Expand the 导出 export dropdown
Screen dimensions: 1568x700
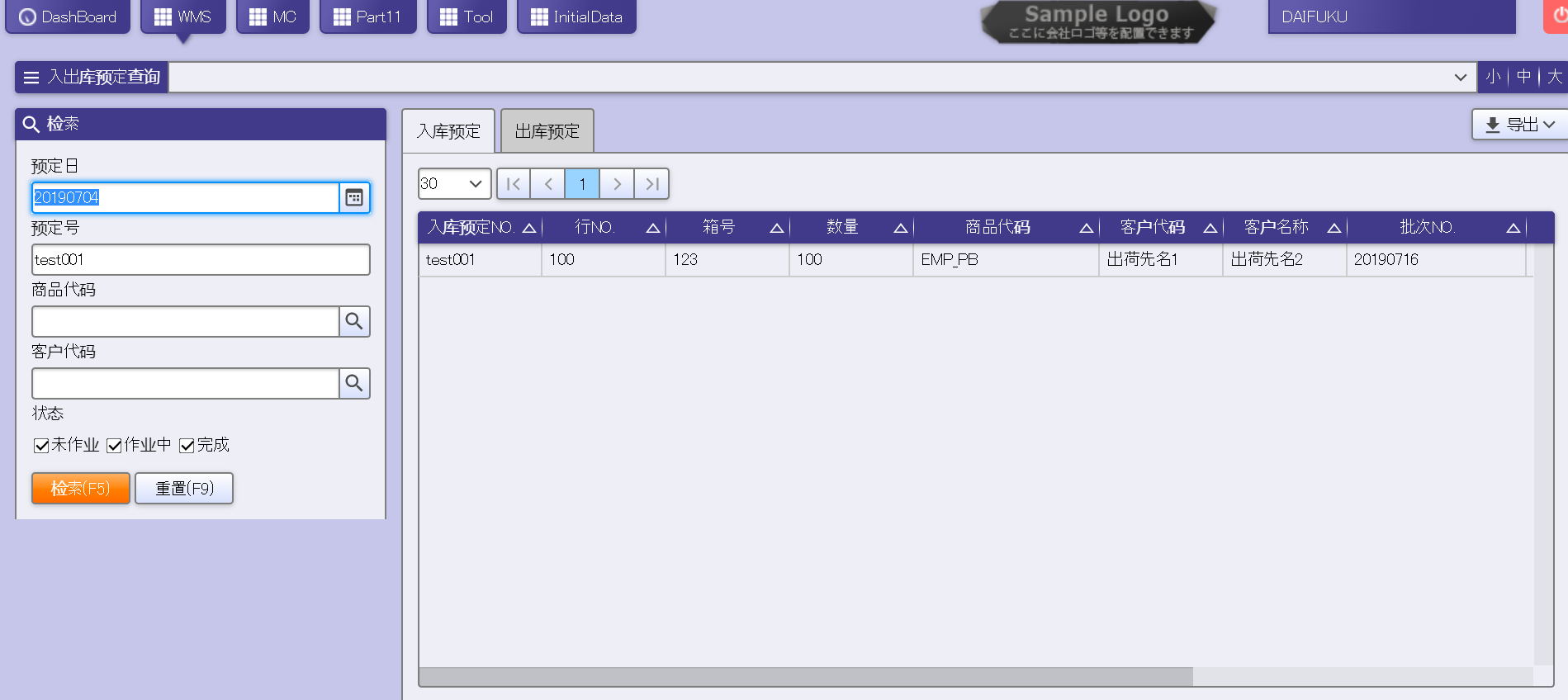pos(1519,125)
